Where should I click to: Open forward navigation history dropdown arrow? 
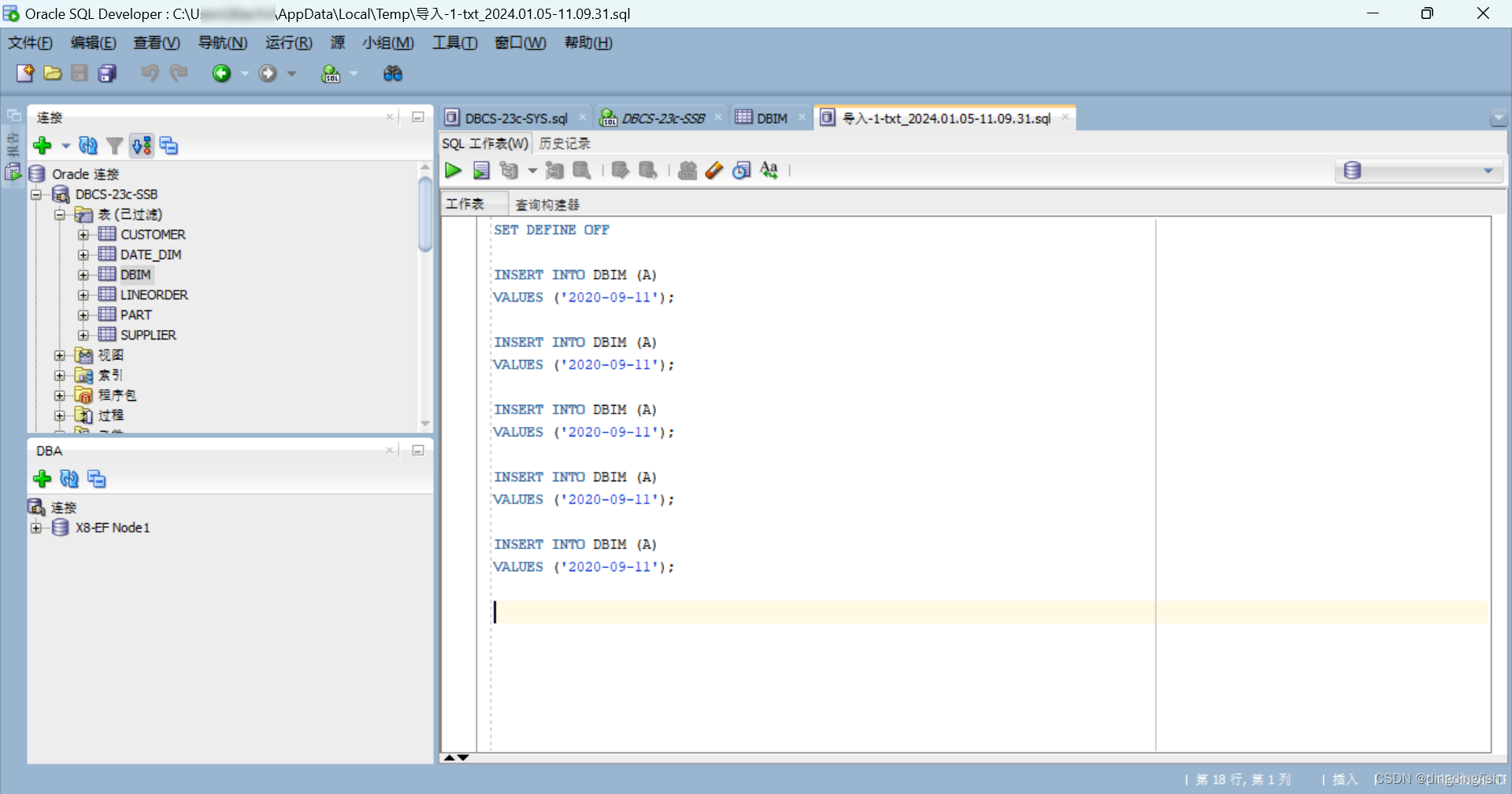point(292,73)
